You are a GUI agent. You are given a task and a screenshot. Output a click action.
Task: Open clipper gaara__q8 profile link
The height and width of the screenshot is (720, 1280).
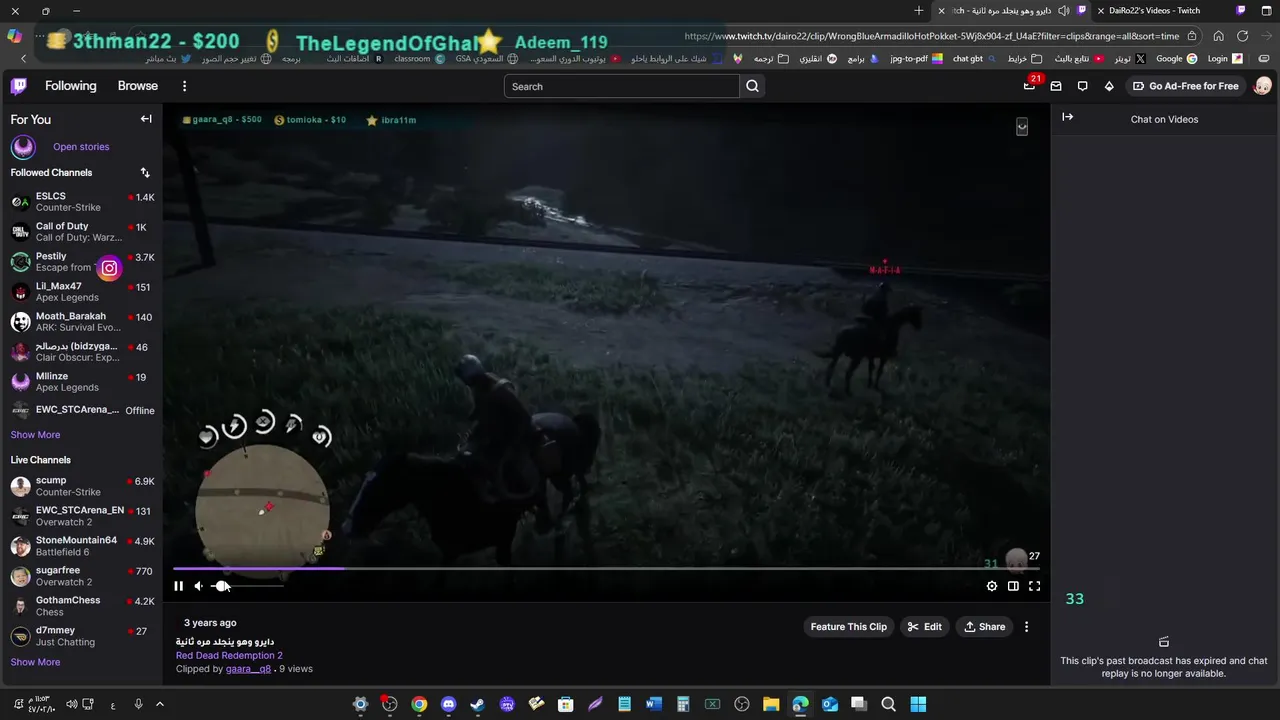(248, 669)
